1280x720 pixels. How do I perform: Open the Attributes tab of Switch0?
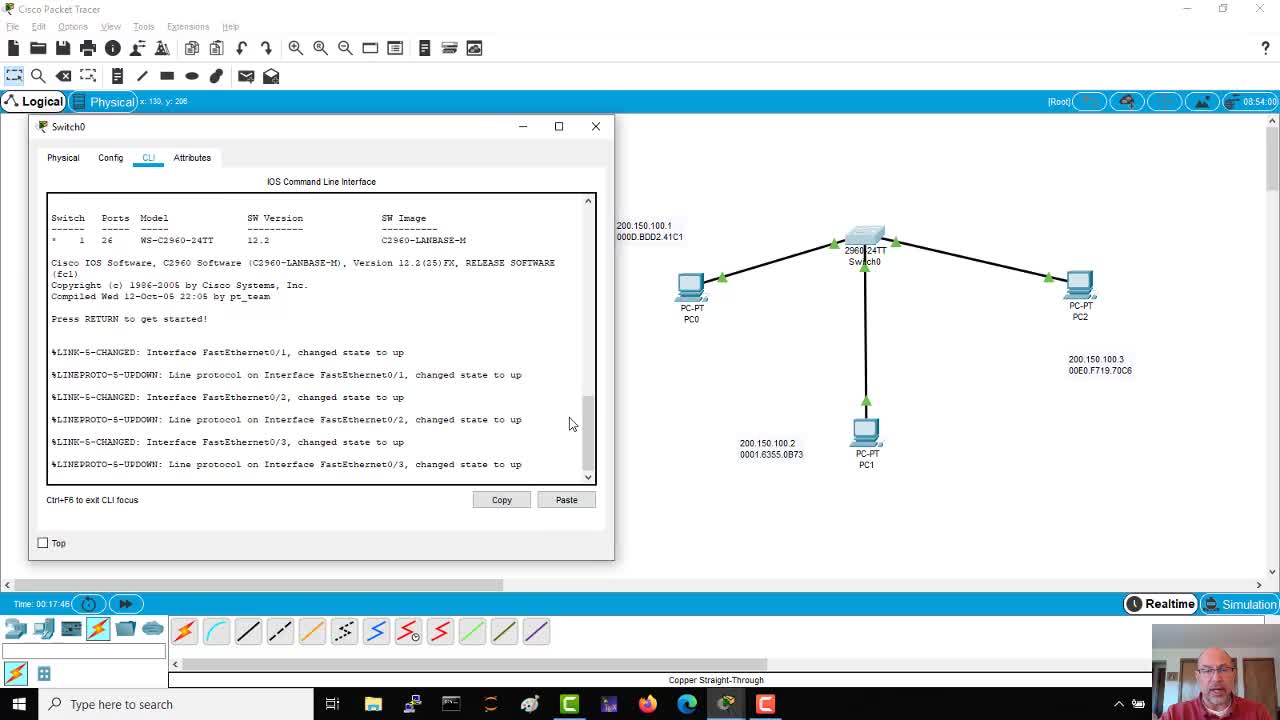192,157
